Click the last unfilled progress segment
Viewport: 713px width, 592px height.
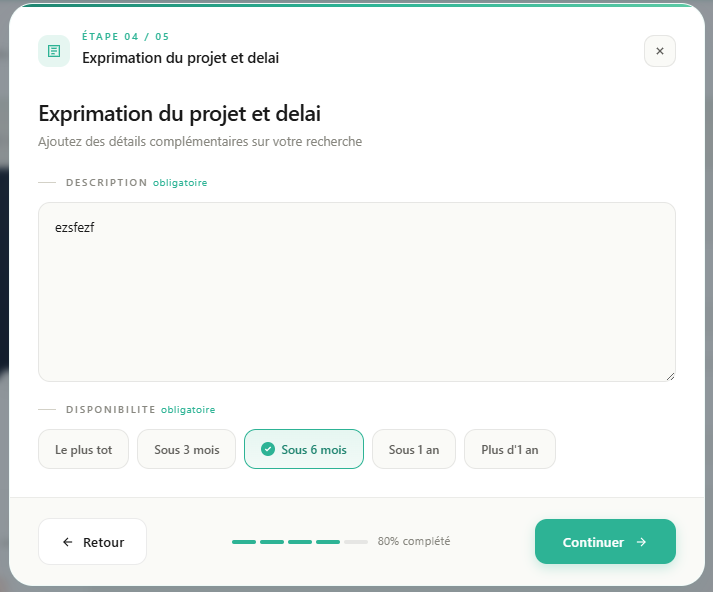tap(356, 542)
